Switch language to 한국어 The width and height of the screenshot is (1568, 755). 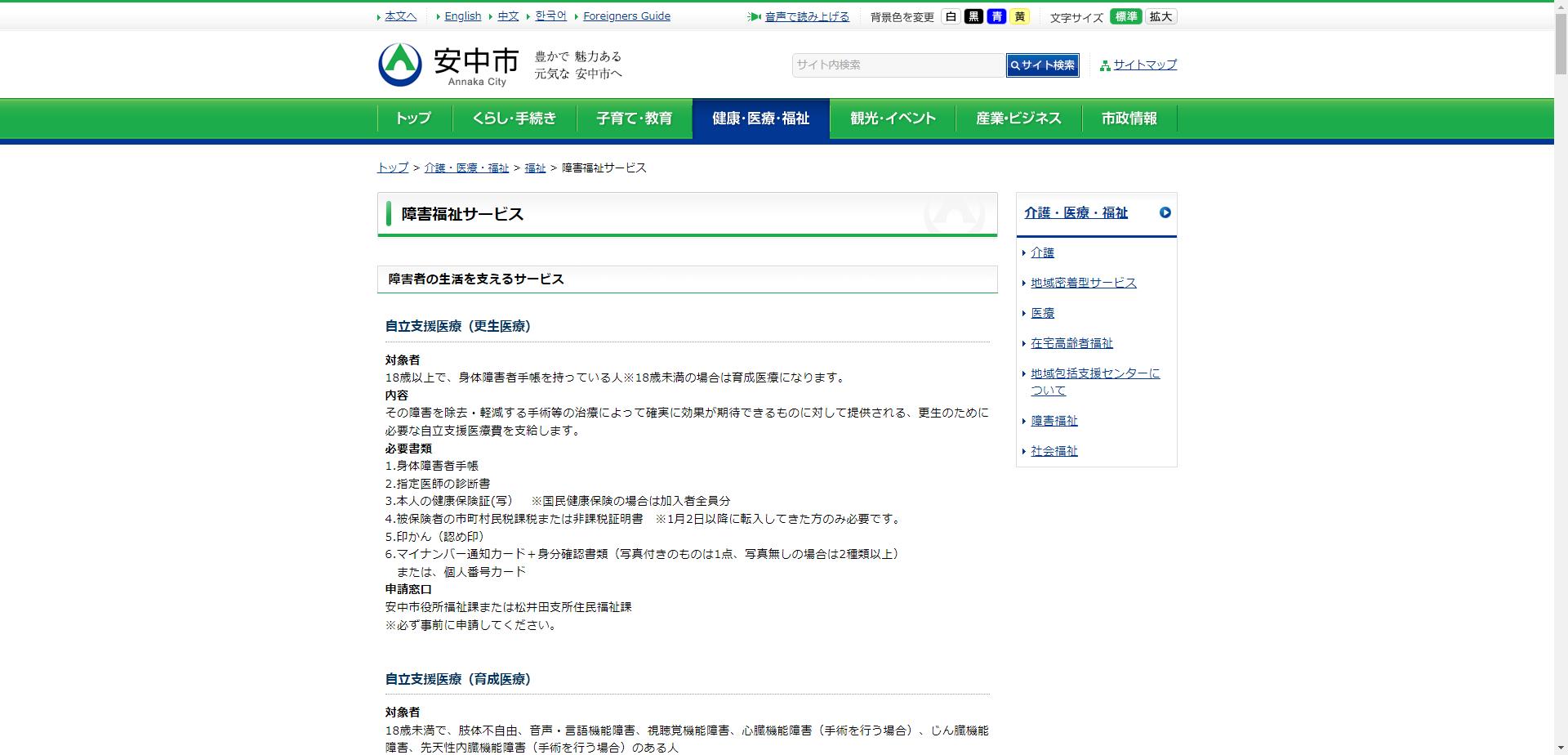(x=550, y=16)
